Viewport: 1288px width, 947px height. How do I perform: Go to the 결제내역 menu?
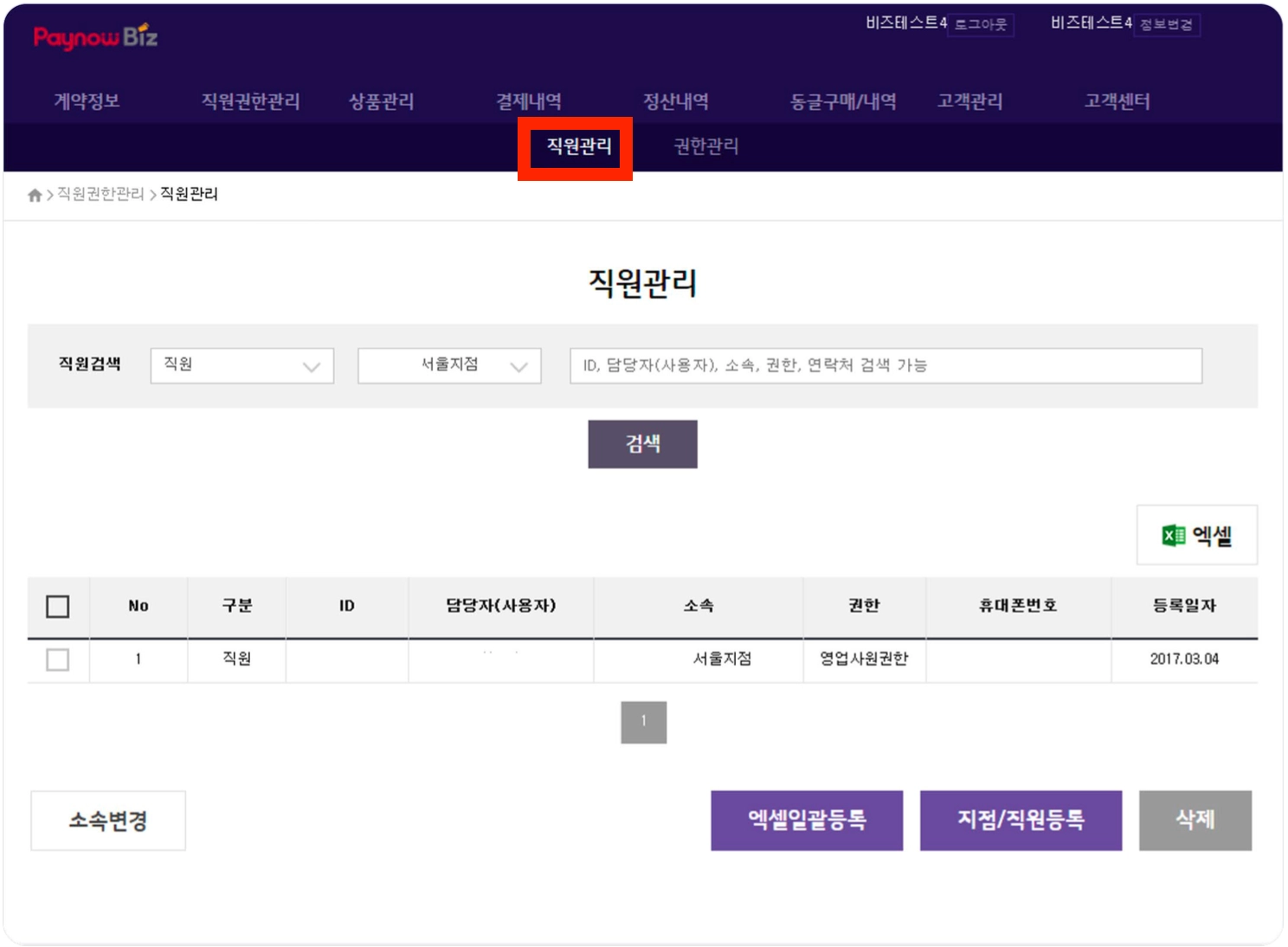[x=529, y=101]
